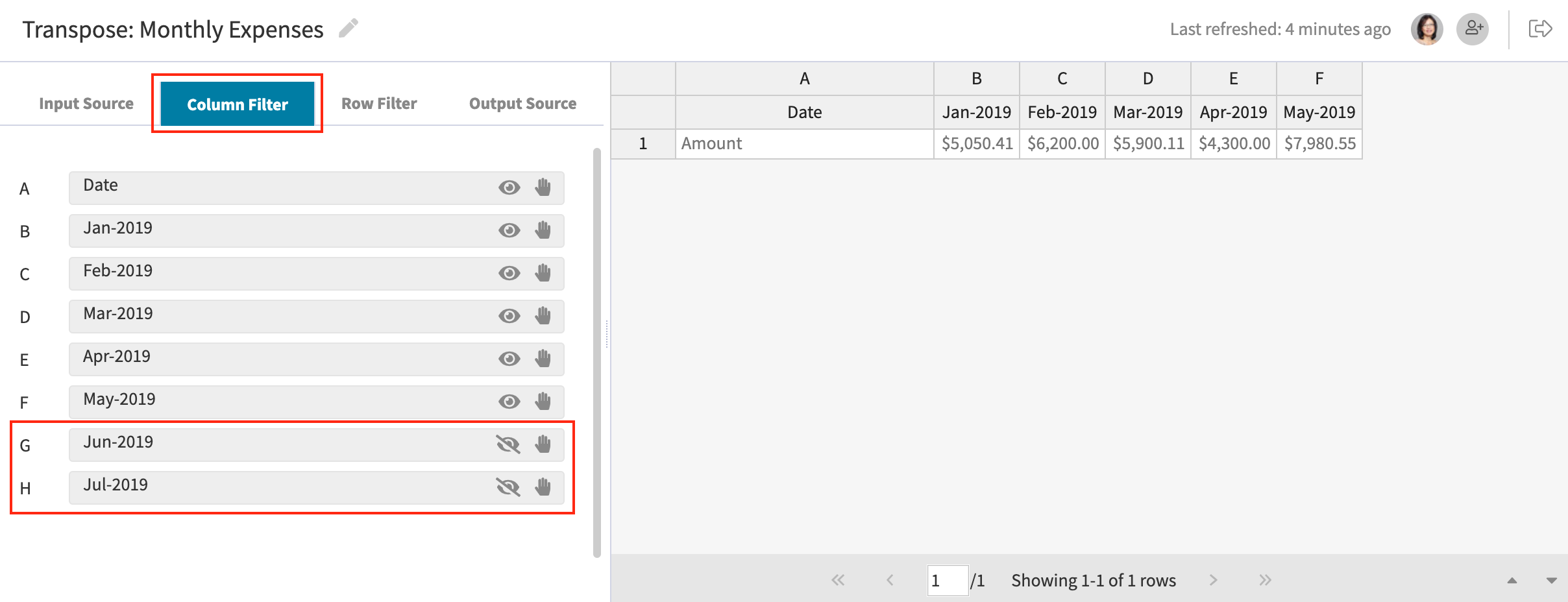Select the Input Source tab
This screenshot has width=1568, height=602.
[86, 102]
